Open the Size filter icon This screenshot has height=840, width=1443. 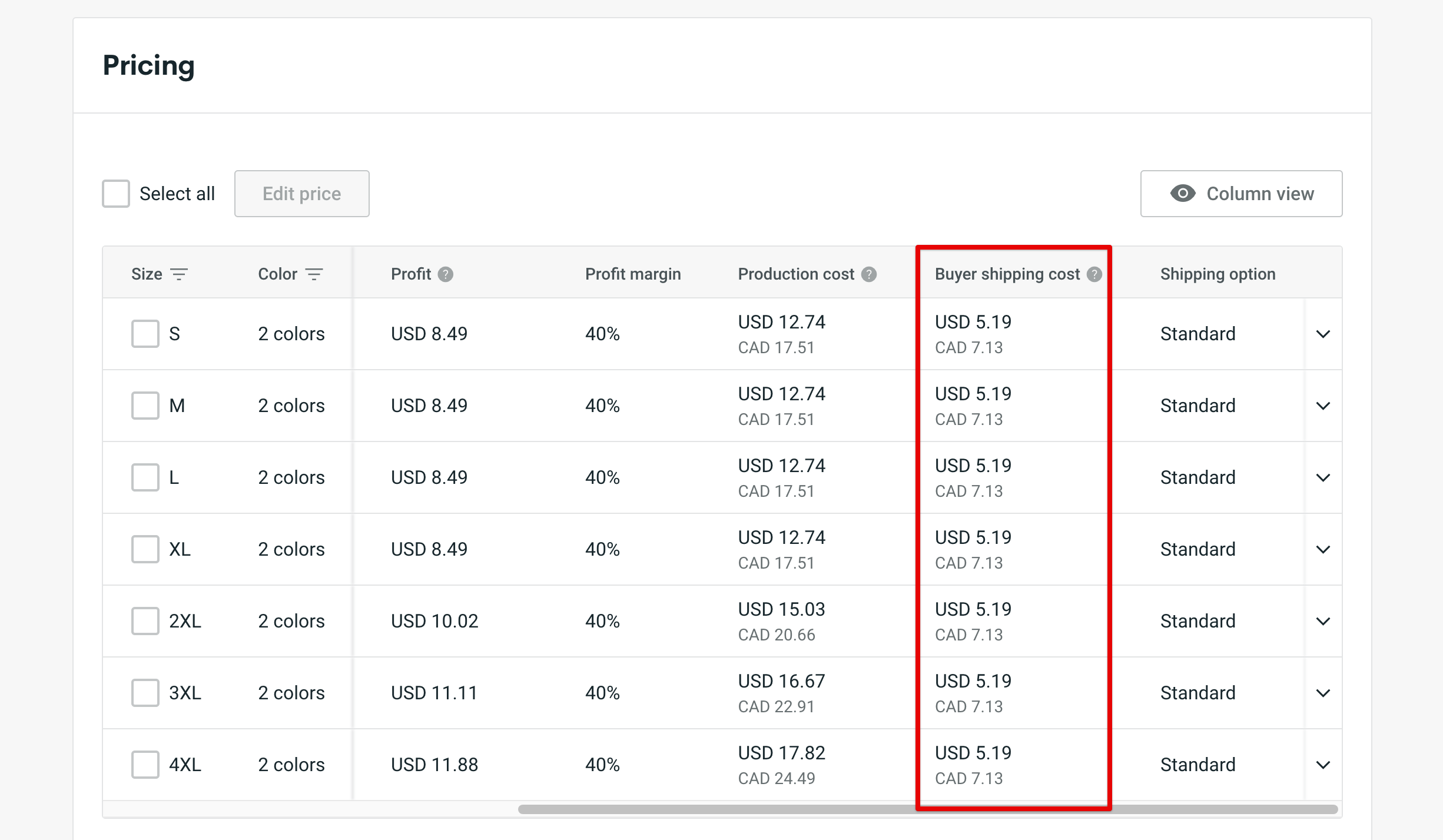pyautogui.click(x=180, y=274)
